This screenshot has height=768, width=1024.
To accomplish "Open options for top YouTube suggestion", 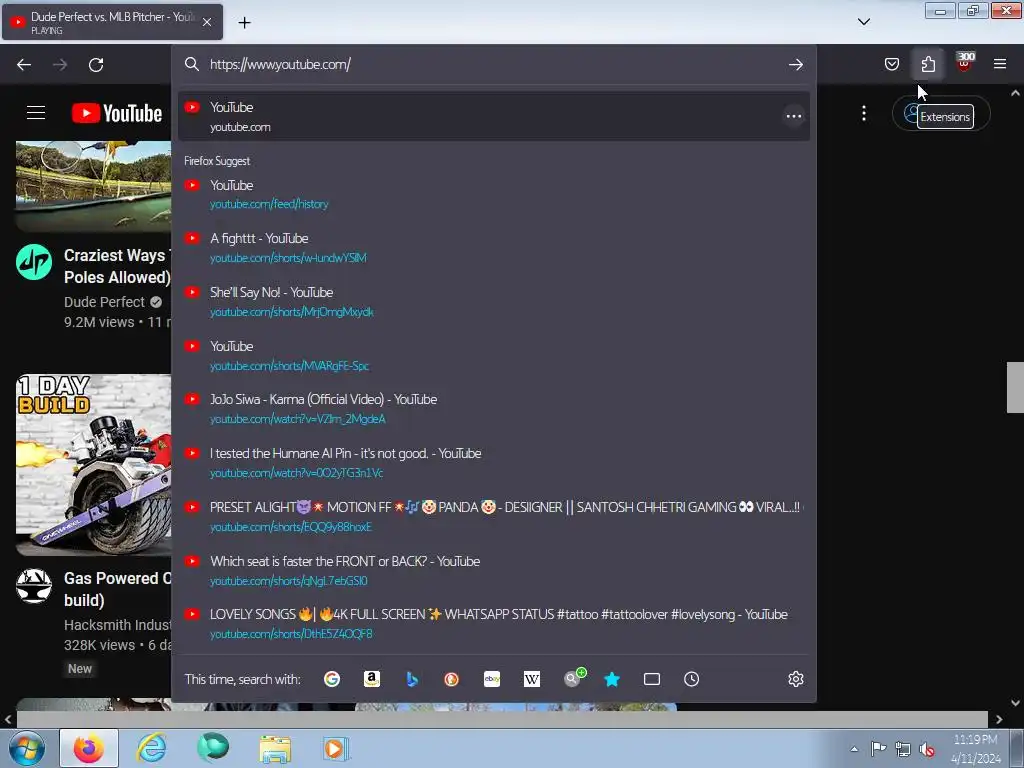I will 793,116.
